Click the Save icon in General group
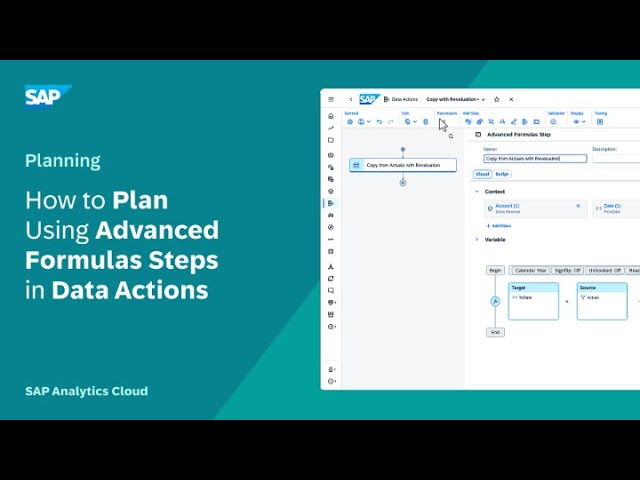 pos(361,122)
